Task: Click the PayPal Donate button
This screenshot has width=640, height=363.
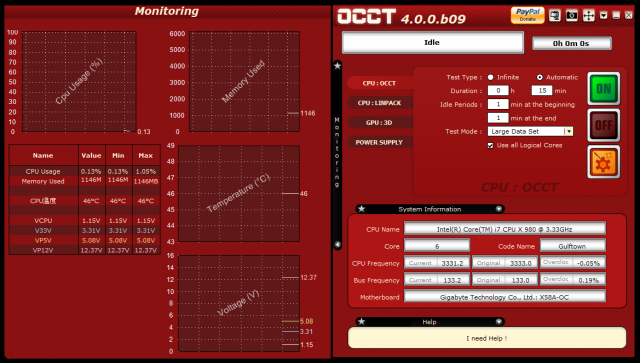Action: (527, 16)
